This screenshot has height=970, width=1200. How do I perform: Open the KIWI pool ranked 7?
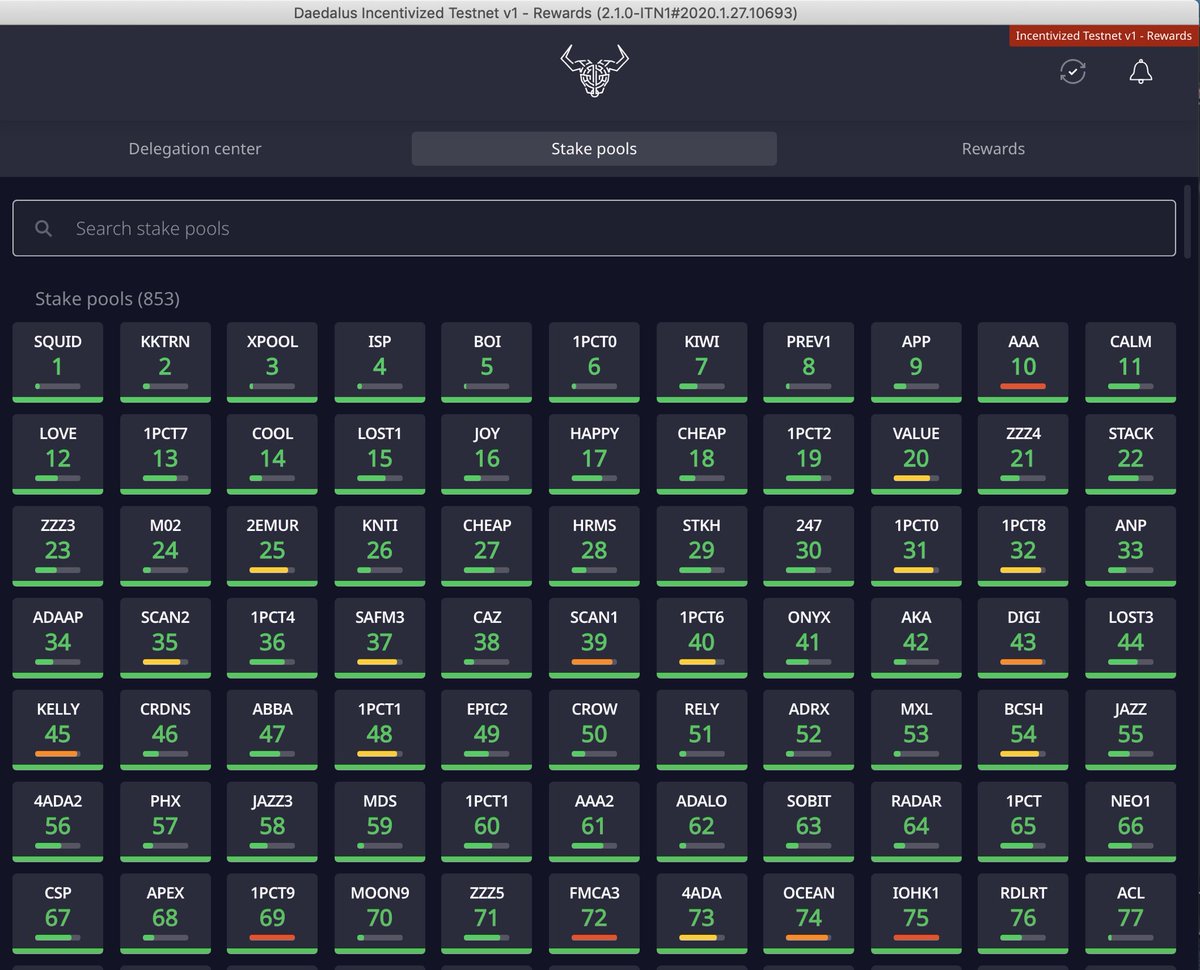pos(701,362)
